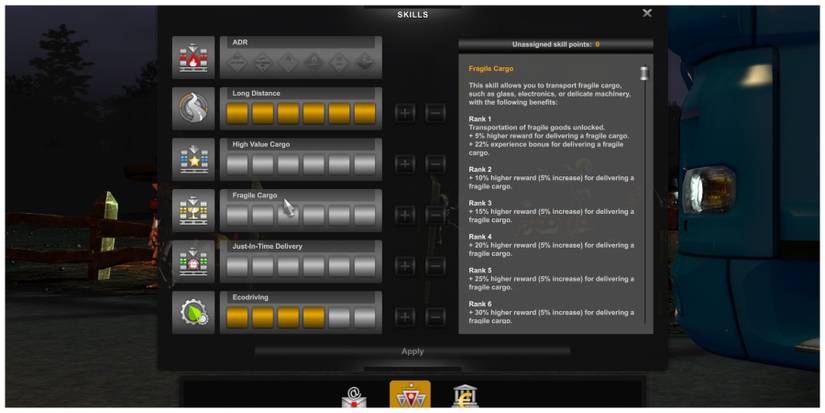This screenshot has width=825, height=413.
Task: Remove a point from Just-In-Time Delivery
Action: (x=435, y=266)
